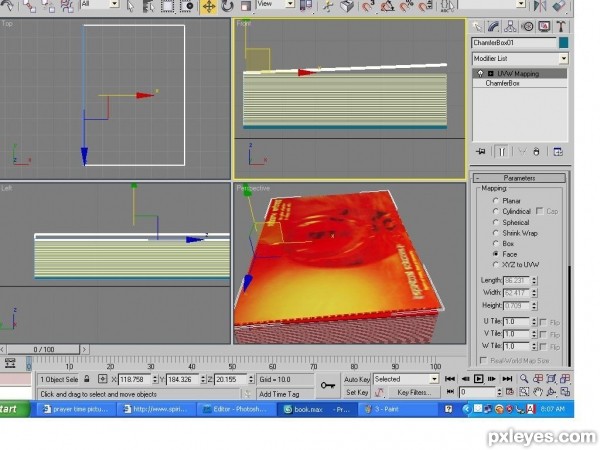The width and height of the screenshot is (600, 450).
Task: Toggle Window/Crossing selection mode
Action: pos(187,7)
